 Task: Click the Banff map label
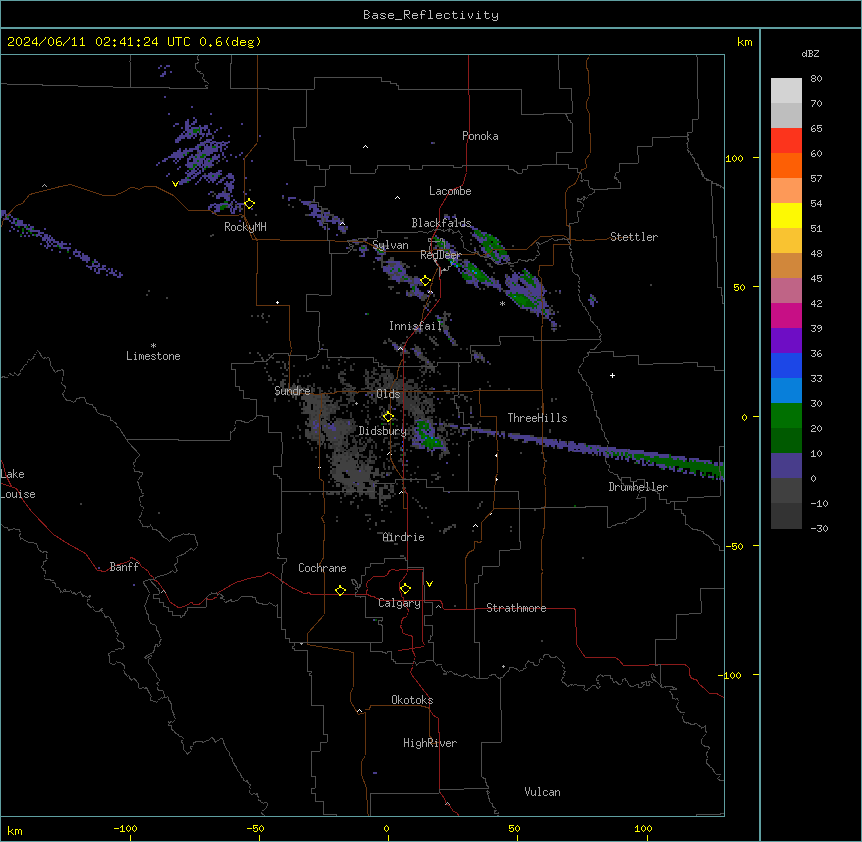(x=124, y=567)
